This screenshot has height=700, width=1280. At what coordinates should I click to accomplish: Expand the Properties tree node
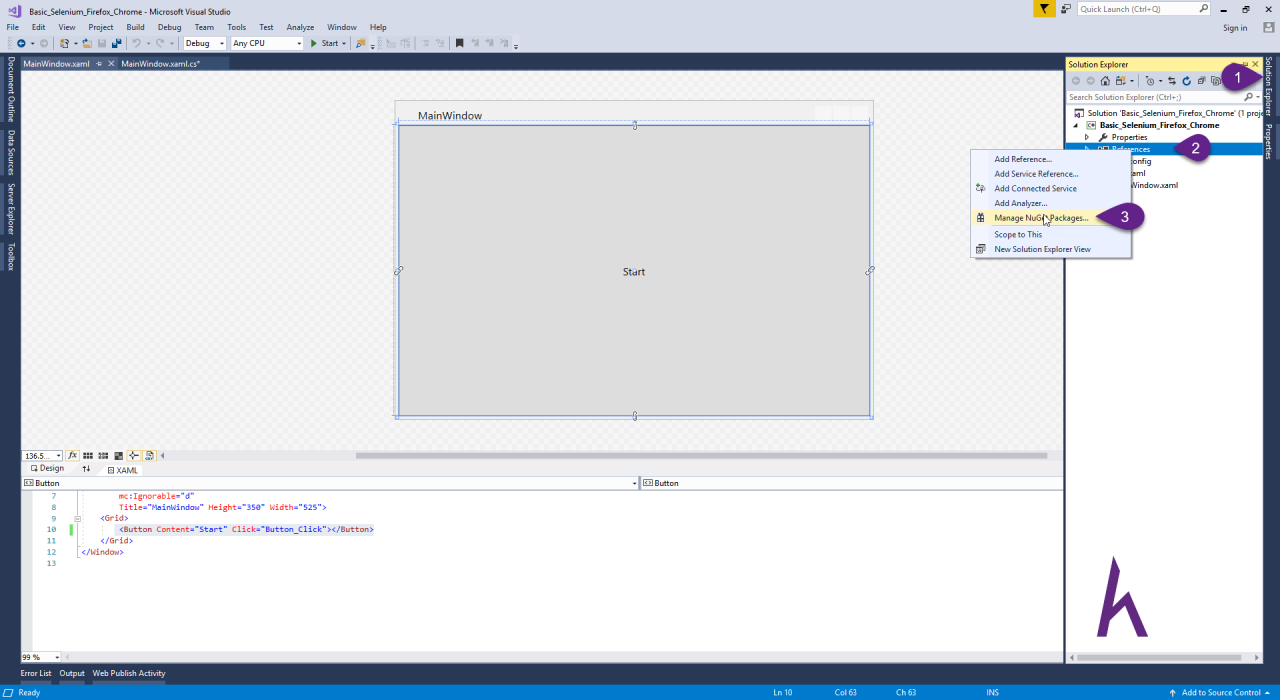[x=1087, y=137]
